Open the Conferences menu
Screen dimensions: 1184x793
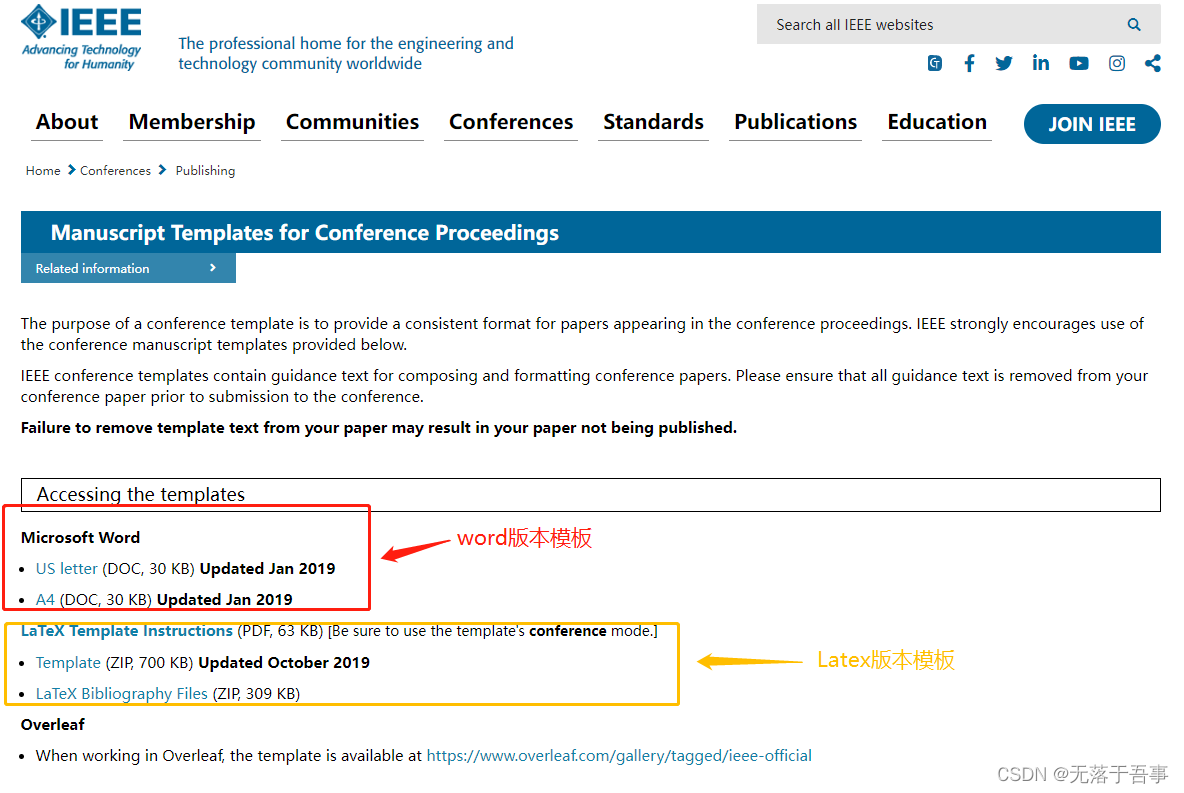[511, 122]
